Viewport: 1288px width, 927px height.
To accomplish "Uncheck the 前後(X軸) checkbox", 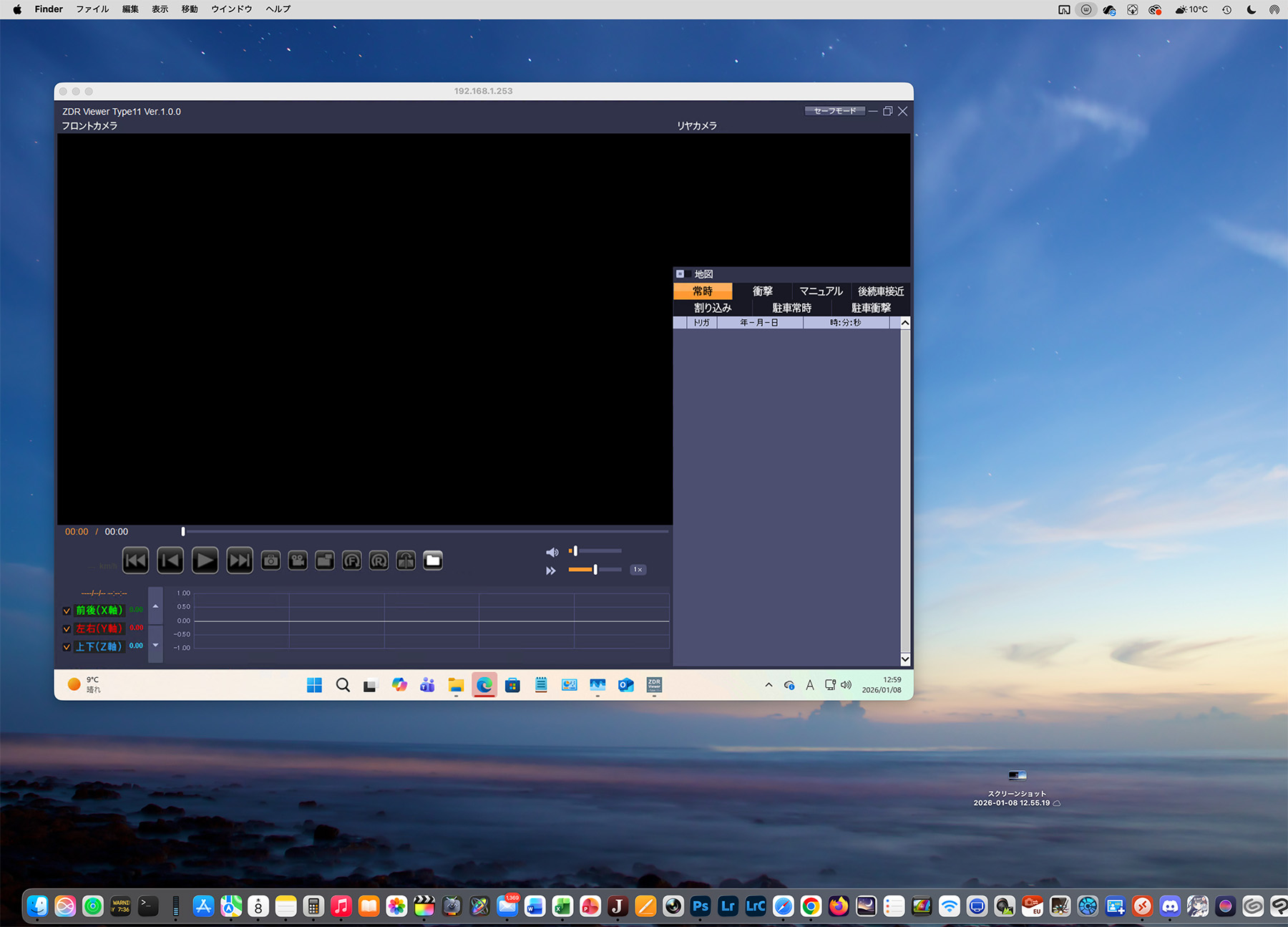I will [67, 611].
